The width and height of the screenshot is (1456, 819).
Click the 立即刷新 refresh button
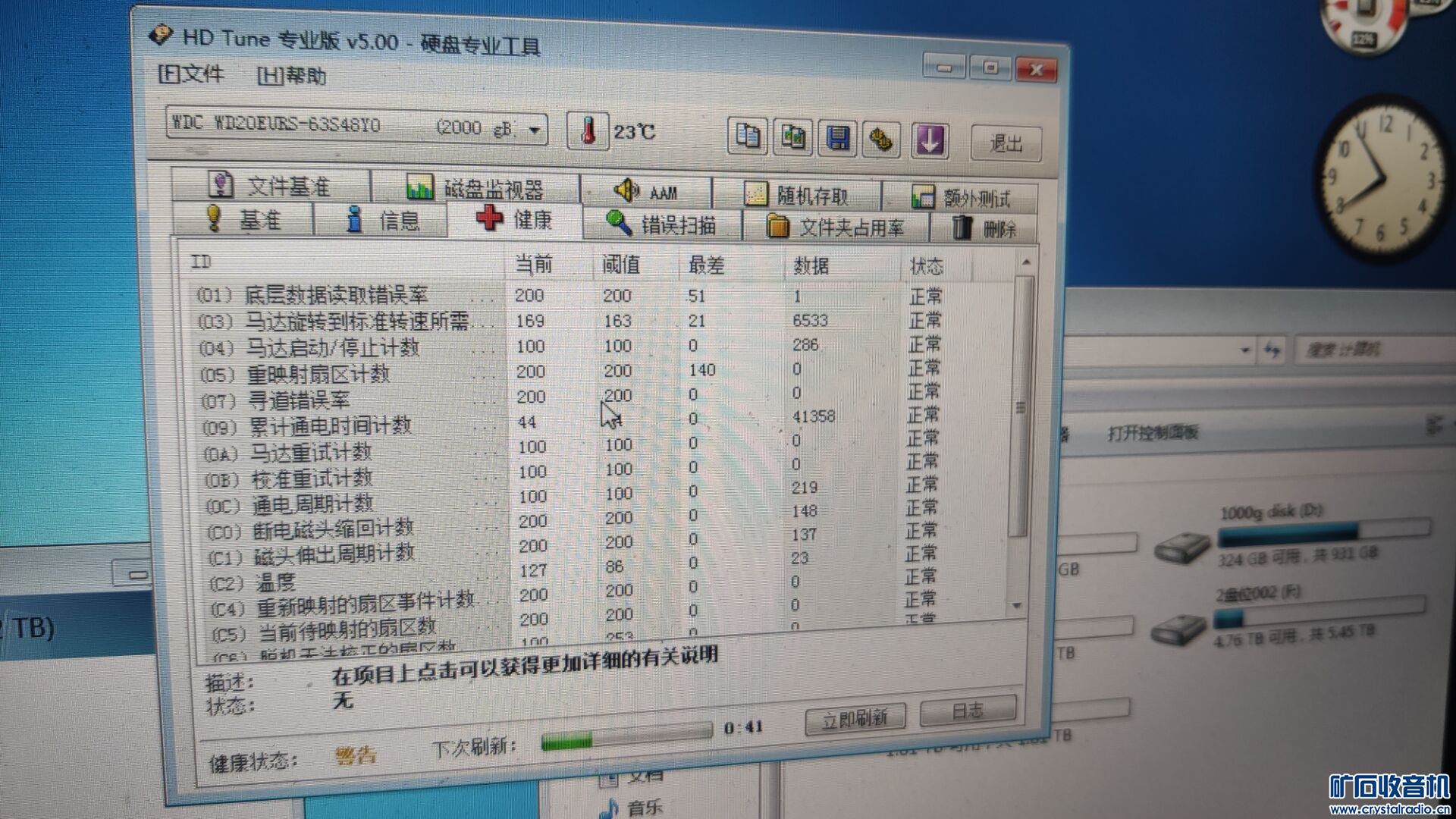click(x=855, y=718)
